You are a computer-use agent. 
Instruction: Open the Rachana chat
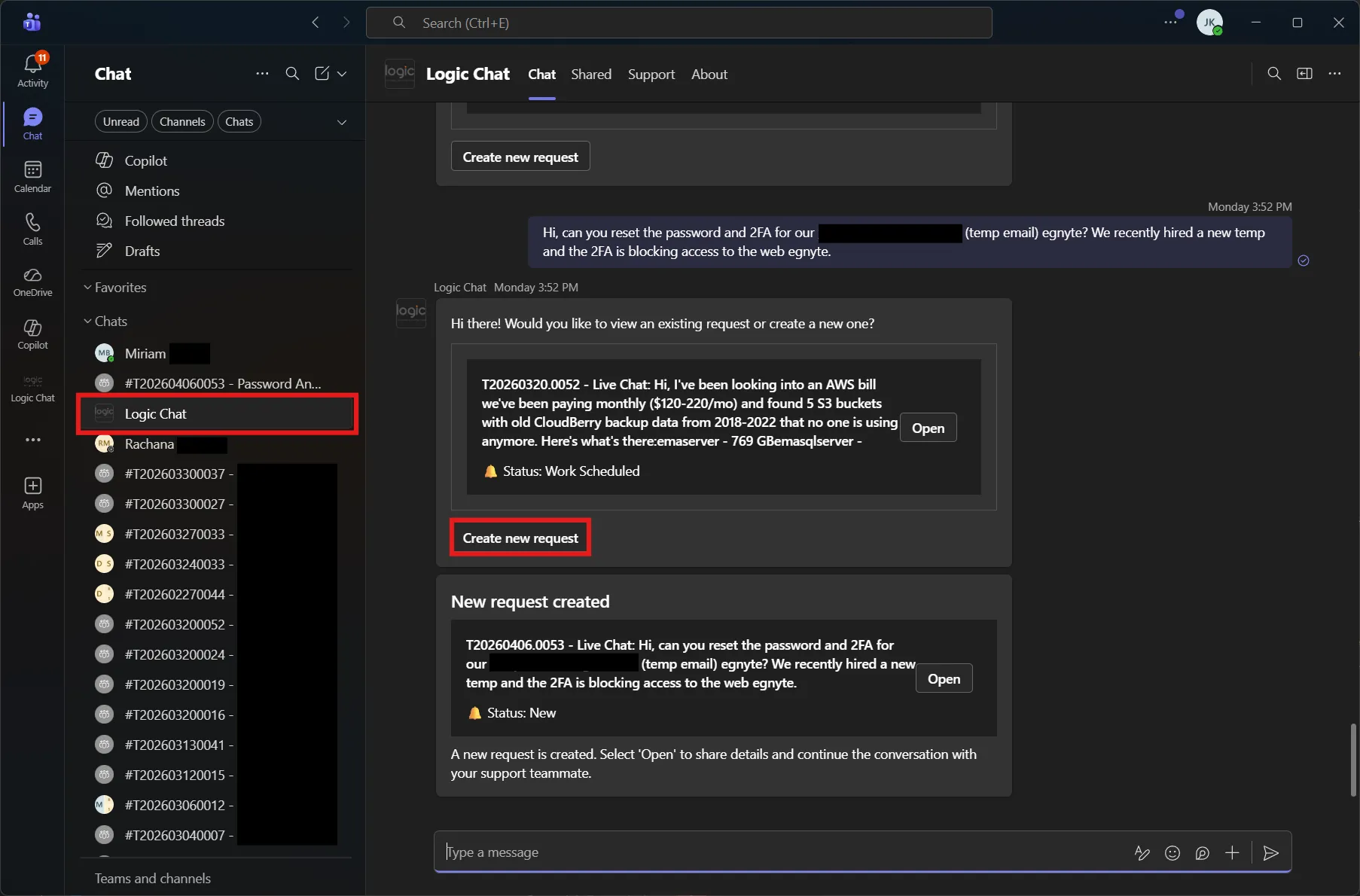pos(218,443)
